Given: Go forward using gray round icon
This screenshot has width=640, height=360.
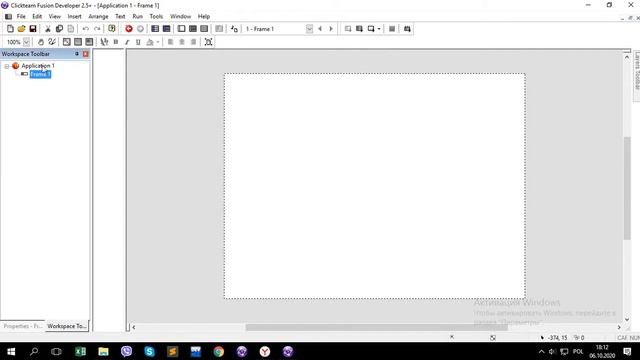Looking at the screenshot, I should pyautogui.click(x=140, y=29).
